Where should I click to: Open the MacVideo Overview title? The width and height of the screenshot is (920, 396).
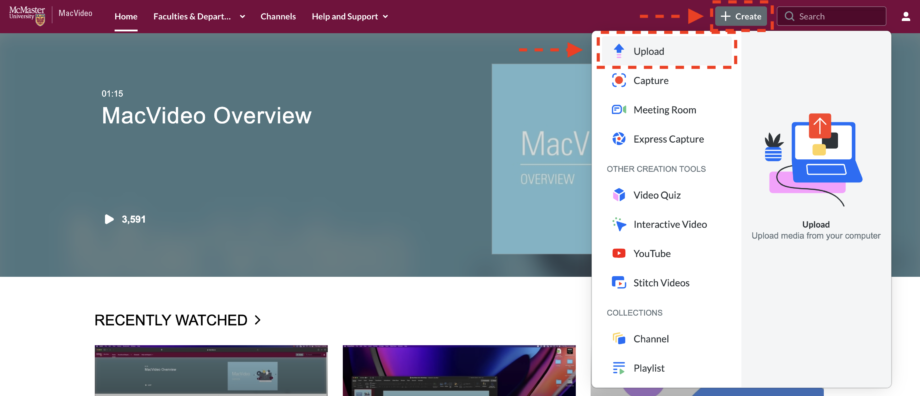coord(207,116)
